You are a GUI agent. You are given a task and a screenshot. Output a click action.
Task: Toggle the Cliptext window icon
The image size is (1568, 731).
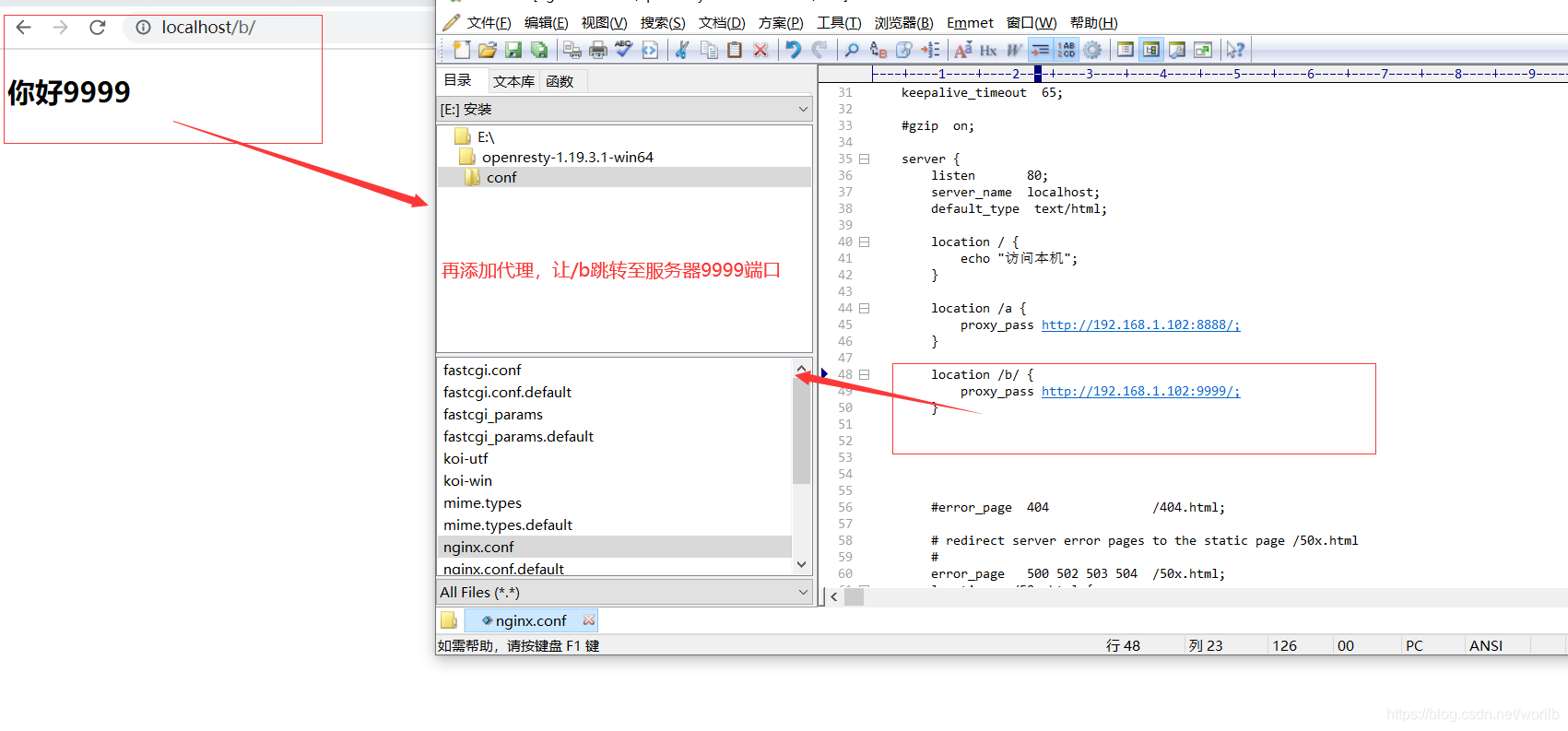1126,50
